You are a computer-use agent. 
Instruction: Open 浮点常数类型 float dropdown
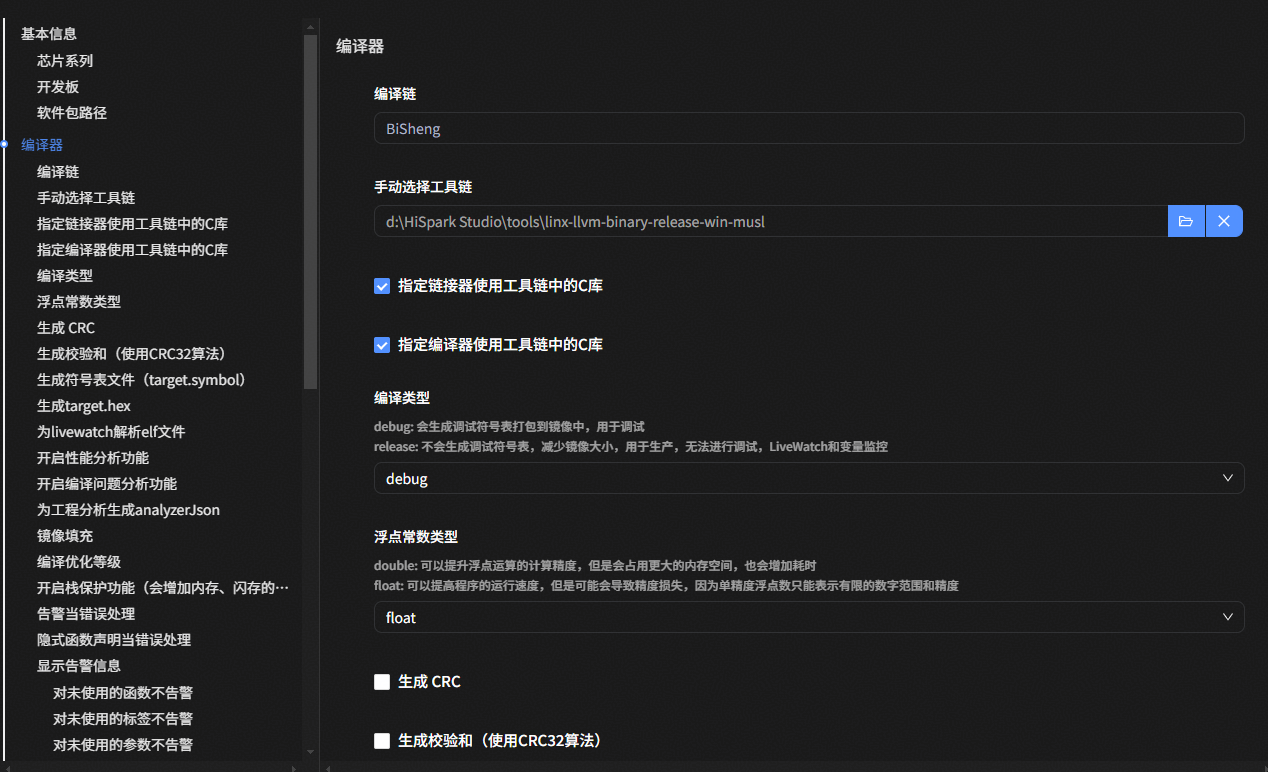pyautogui.click(x=809, y=617)
